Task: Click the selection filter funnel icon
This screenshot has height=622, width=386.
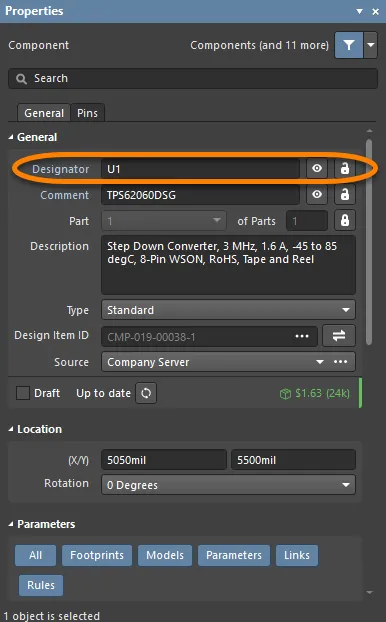Action: [349, 45]
